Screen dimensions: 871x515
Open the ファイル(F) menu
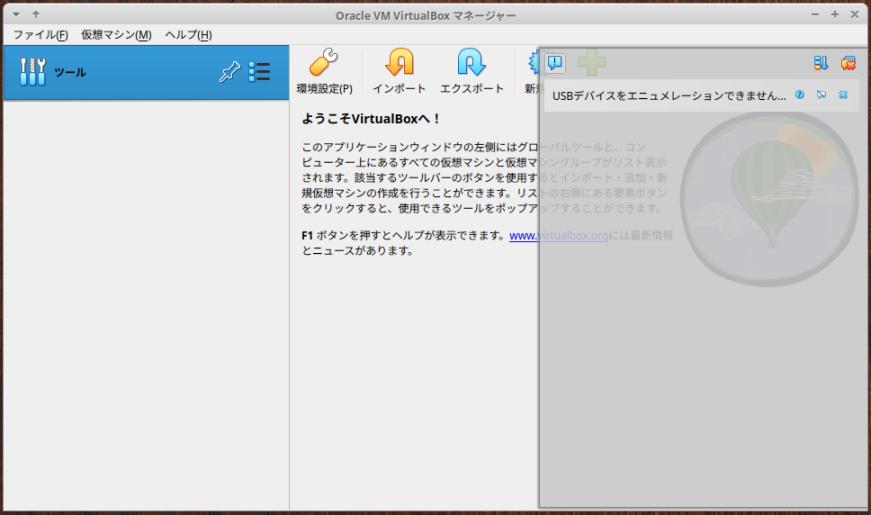pos(41,34)
